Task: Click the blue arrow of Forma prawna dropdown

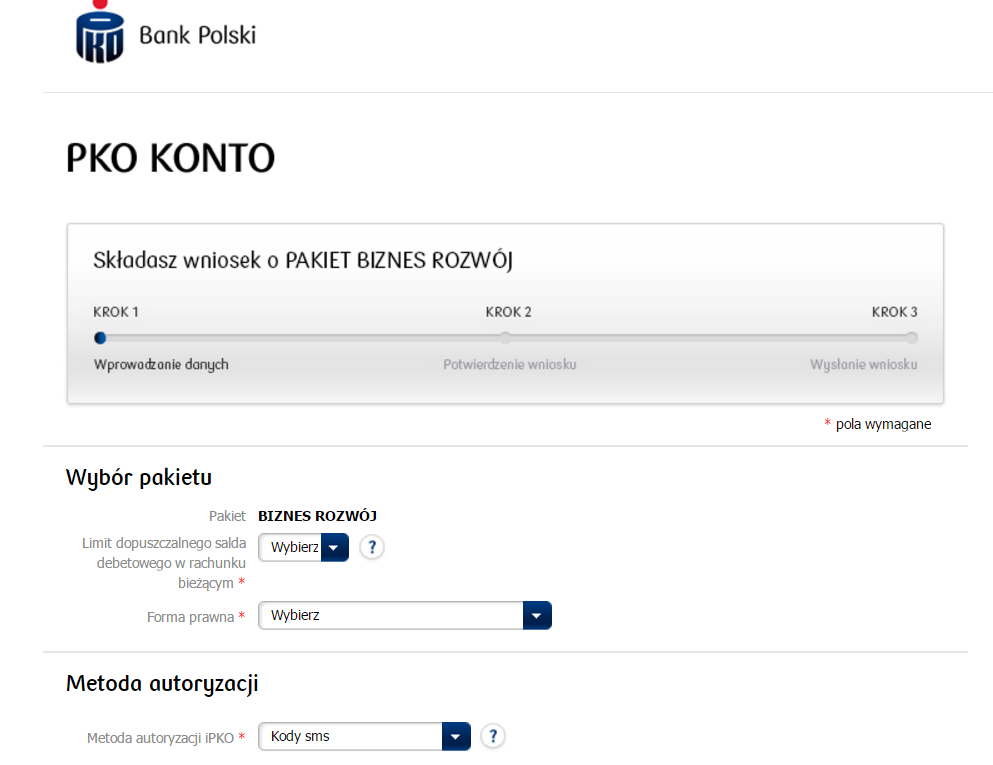Action: pos(537,616)
